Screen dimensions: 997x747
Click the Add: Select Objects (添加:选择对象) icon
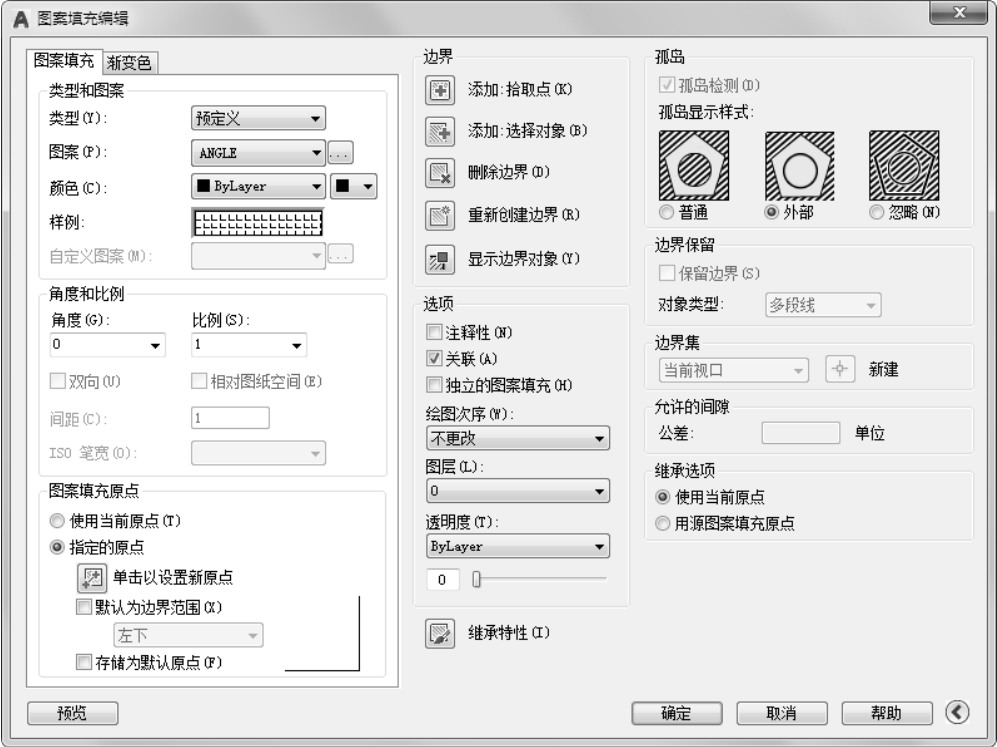point(439,132)
